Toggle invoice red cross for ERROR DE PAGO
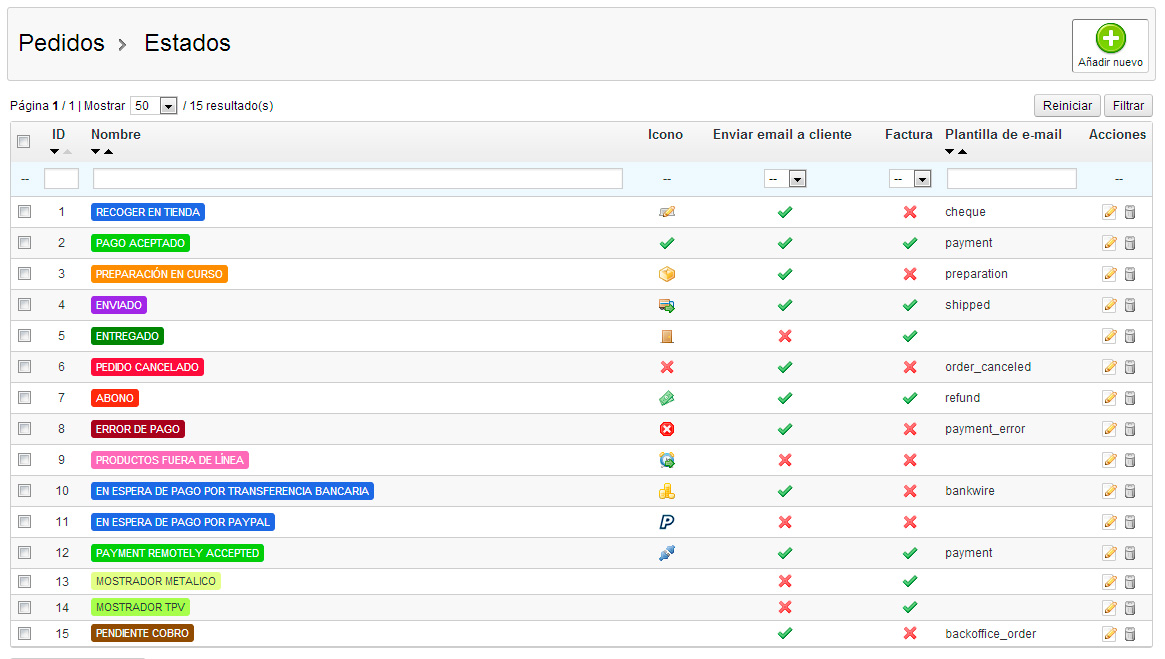The width and height of the screenshot is (1165, 659). 910,429
